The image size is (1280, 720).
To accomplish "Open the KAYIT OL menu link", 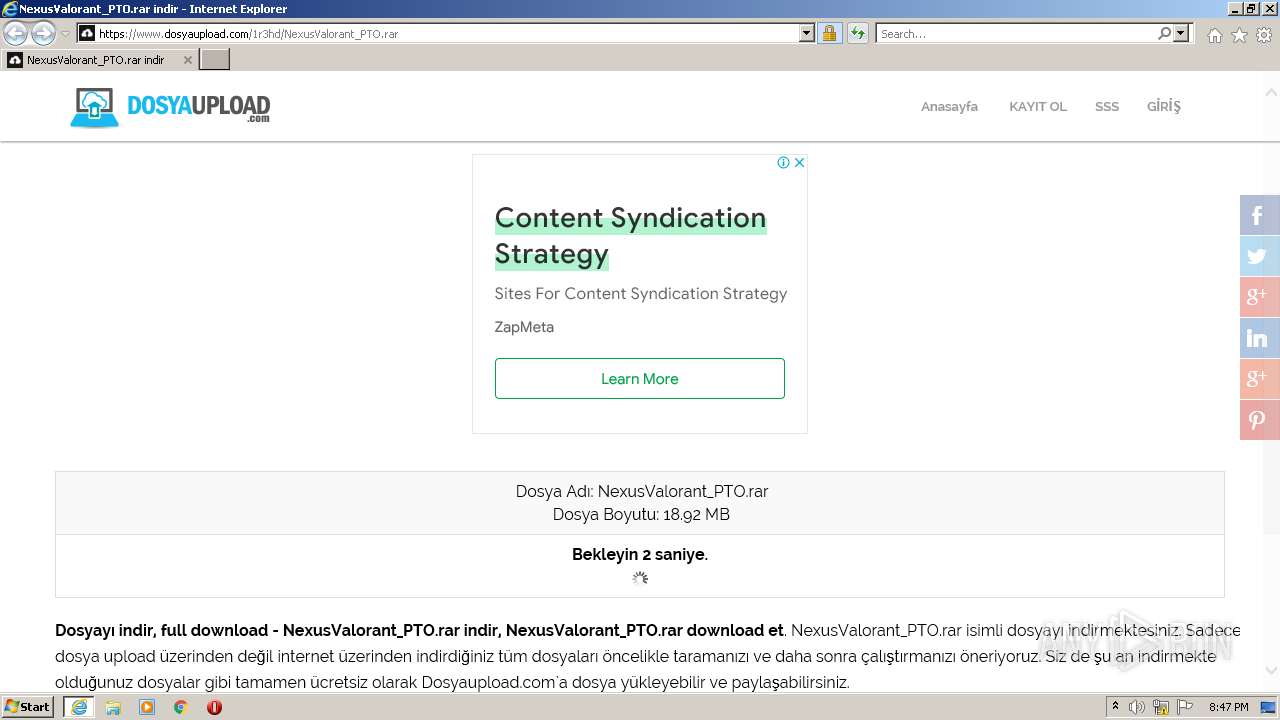I will pyautogui.click(x=1037, y=106).
